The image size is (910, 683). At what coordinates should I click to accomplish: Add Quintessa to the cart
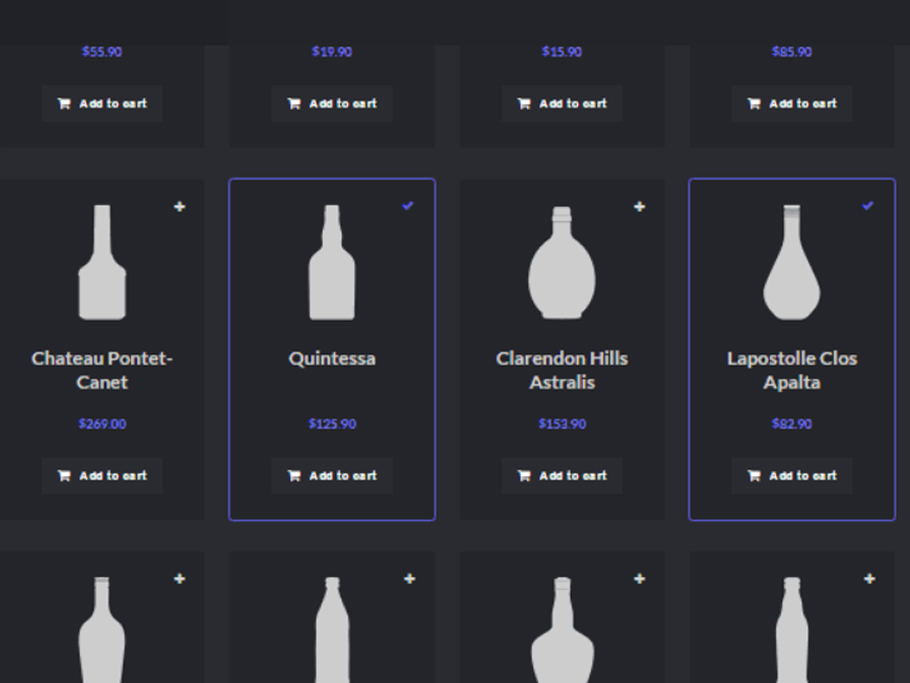332,476
